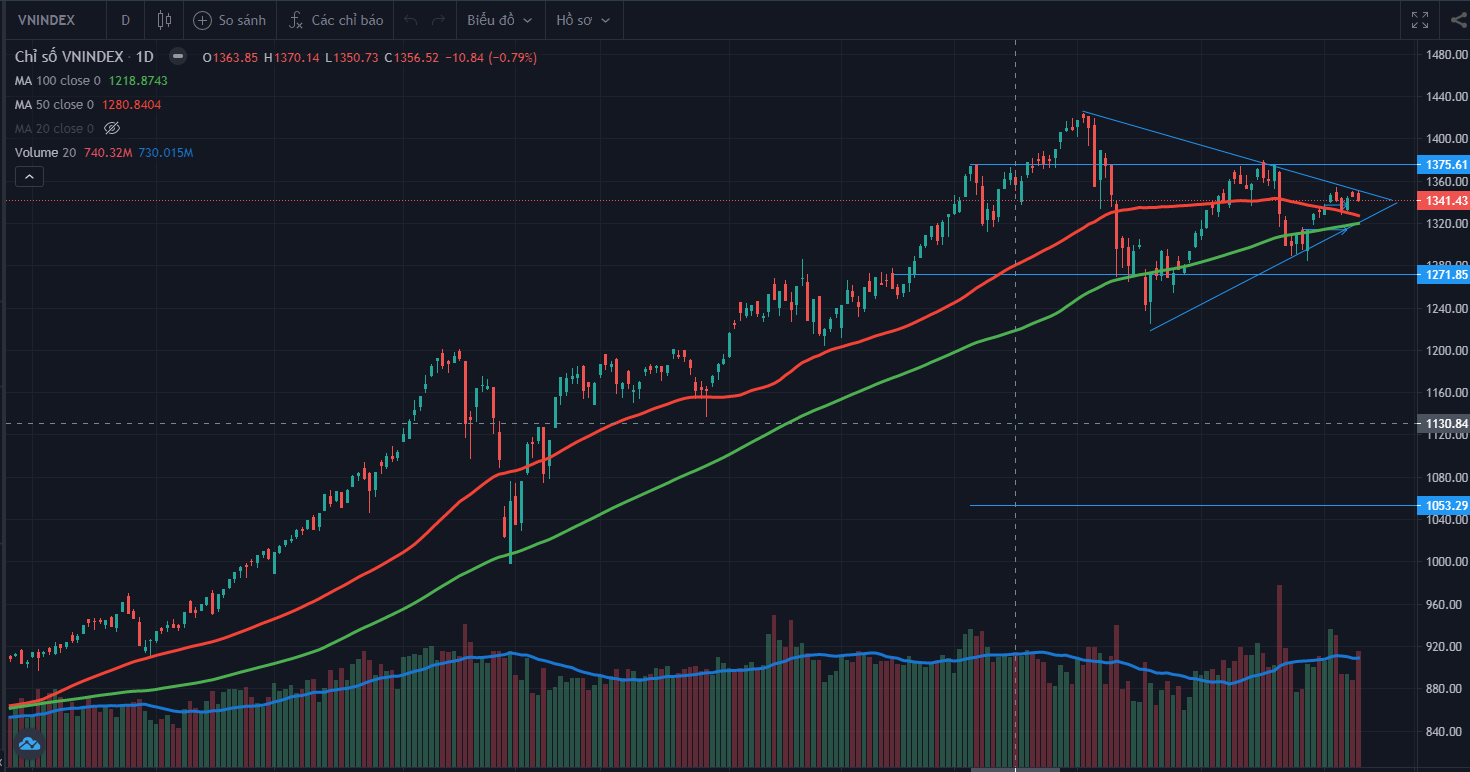Click the share icon at top right
Viewport: 1470px width, 772px height.
coord(1458,20)
